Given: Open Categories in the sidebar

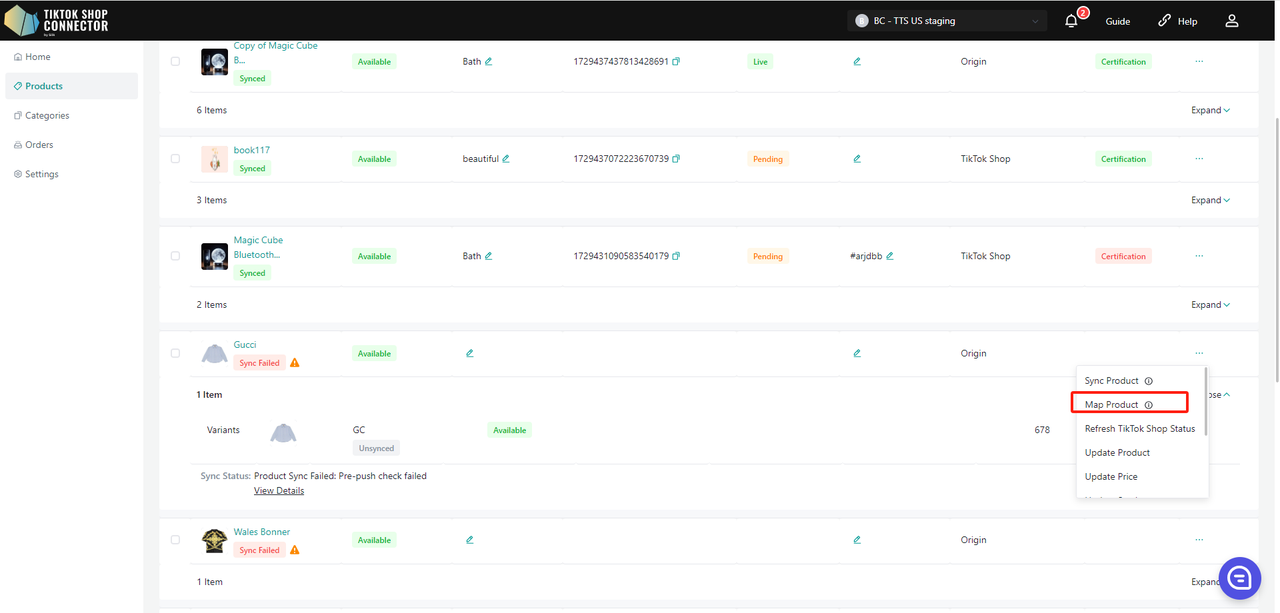Looking at the screenshot, I should click(x=71, y=116).
